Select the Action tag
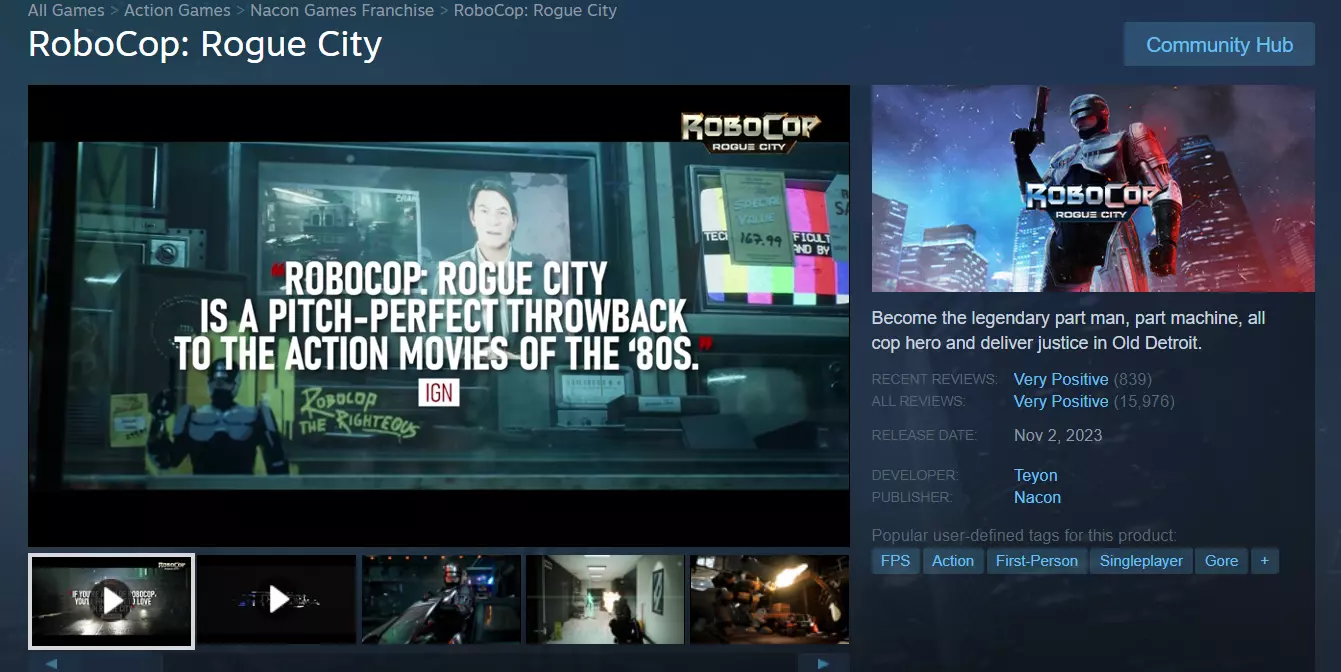The image size is (1341, 672). 953,561
